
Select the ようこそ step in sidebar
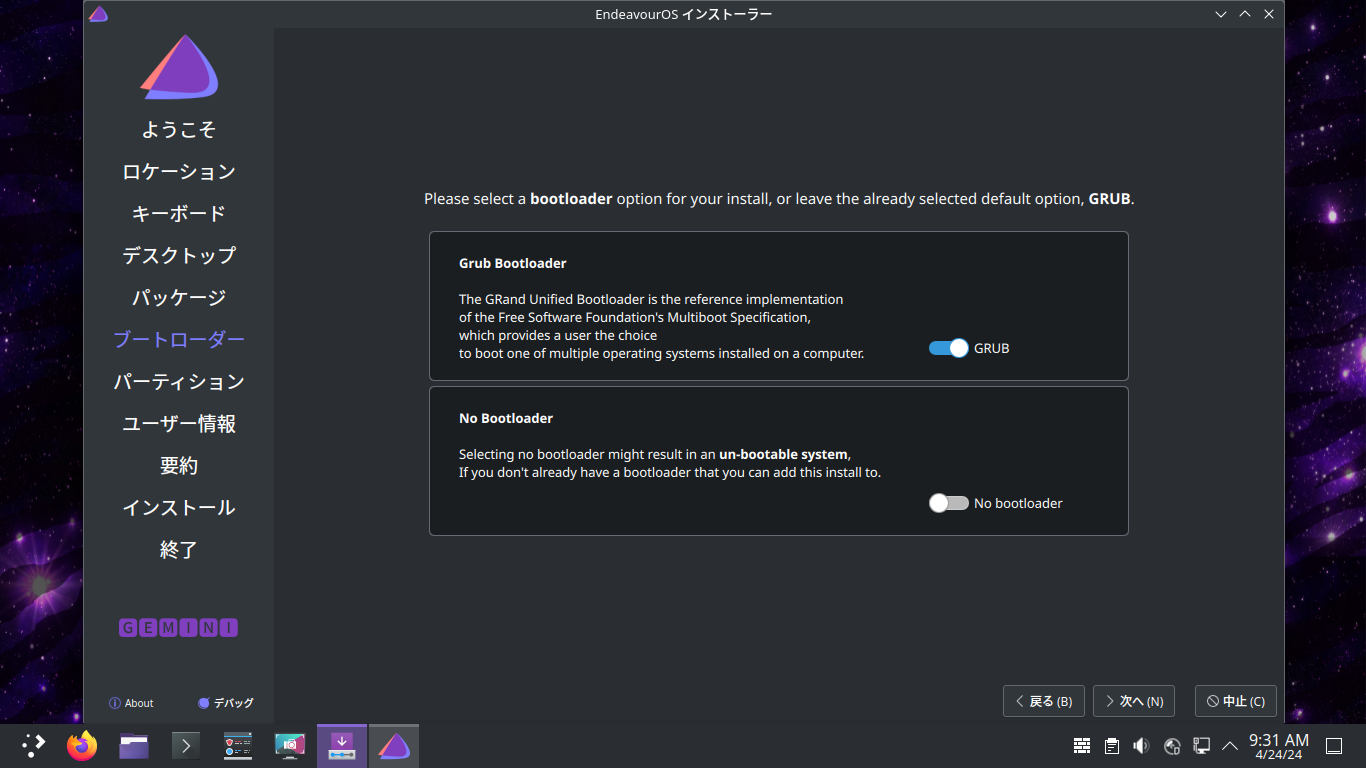point(179,130)
